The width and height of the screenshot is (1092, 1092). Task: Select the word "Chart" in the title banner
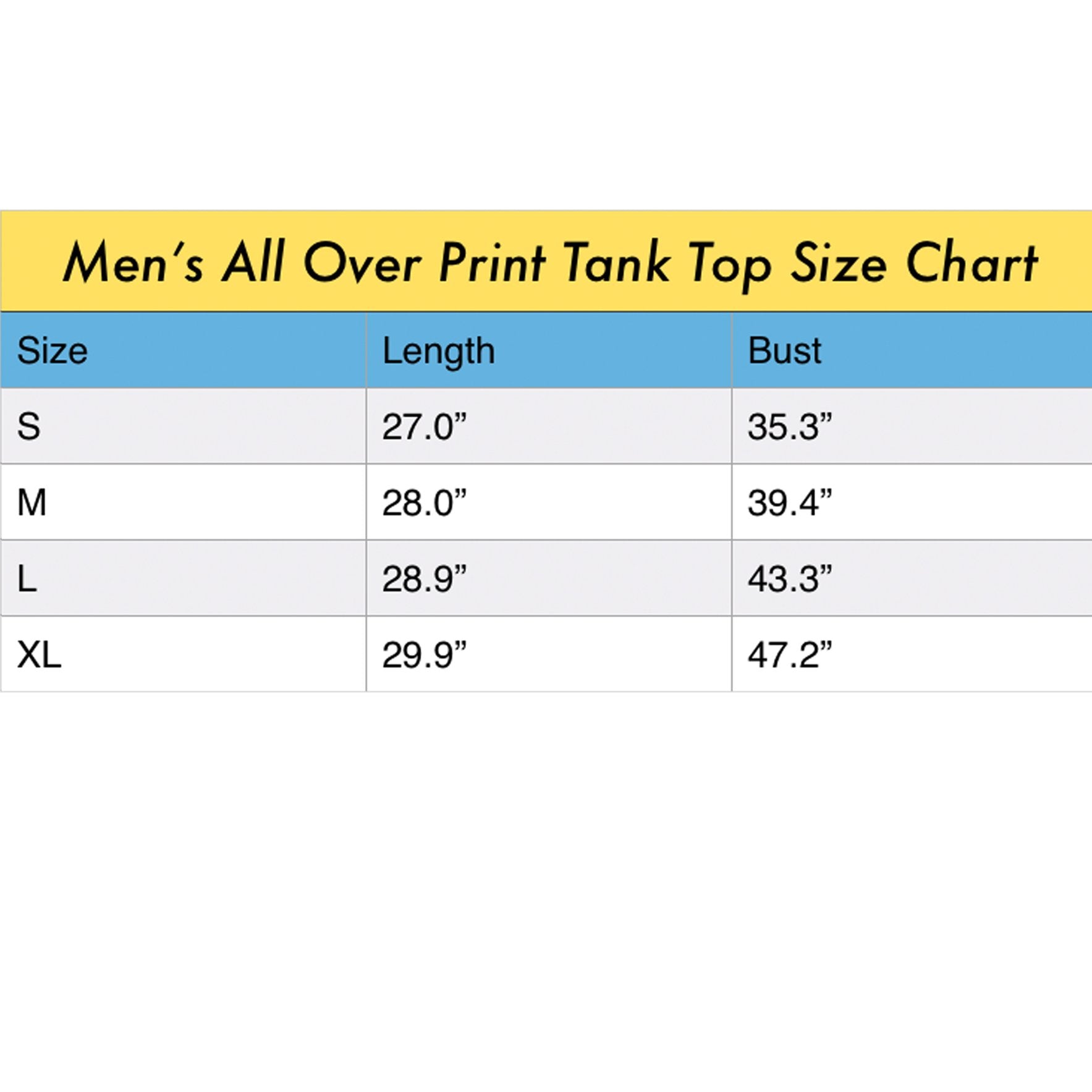971,263
